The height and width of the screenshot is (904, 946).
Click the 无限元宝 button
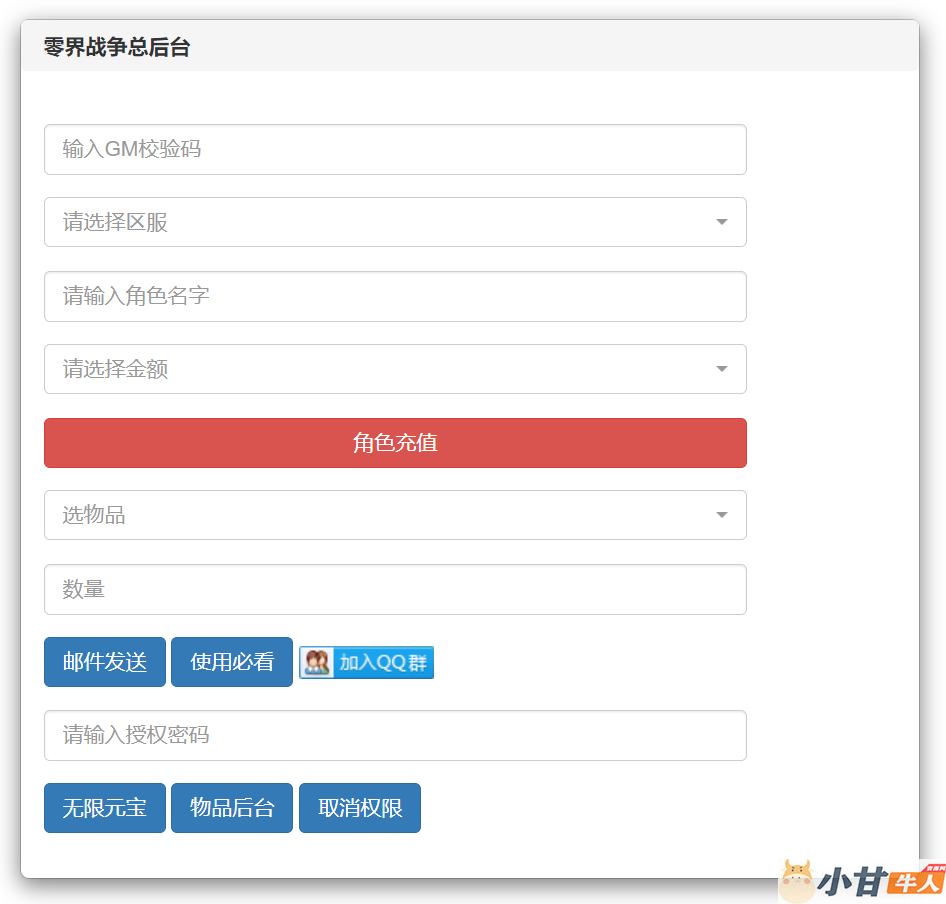(x=105, y=808)
